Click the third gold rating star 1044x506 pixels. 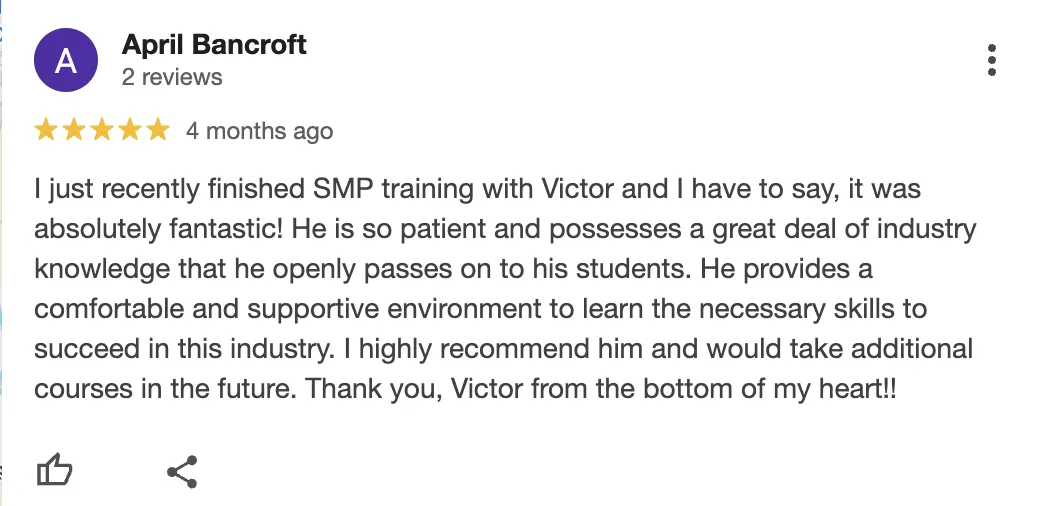[x=102, y=130]
